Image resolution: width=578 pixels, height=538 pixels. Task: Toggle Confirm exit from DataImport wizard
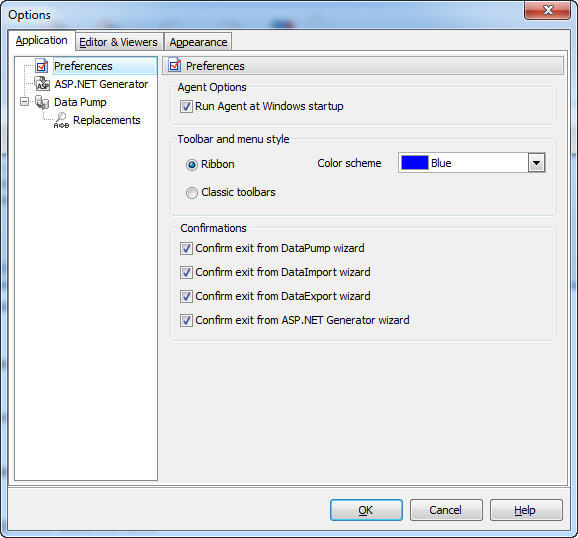click(x=186, y=272)
